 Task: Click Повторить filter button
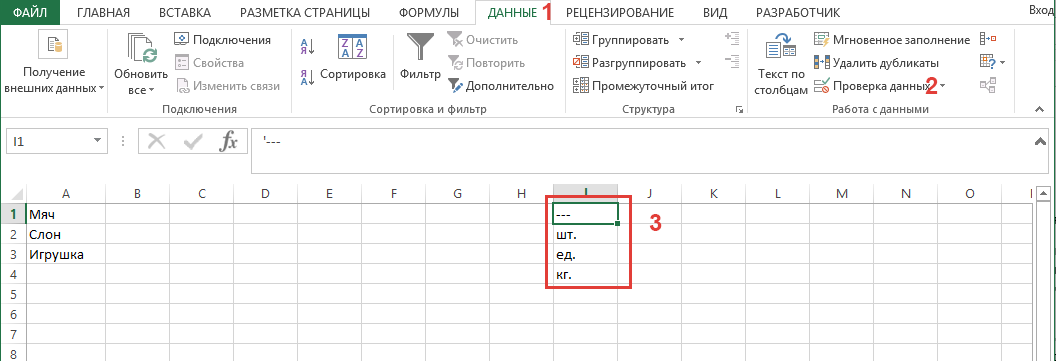(x=486, y=63)
